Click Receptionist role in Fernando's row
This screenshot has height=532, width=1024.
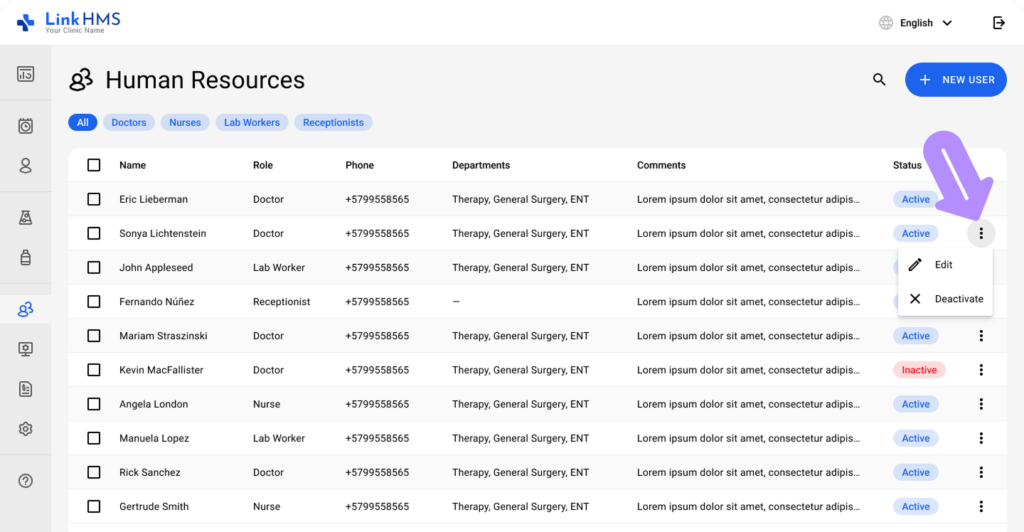pyautogui.click(x=281, y=302)
